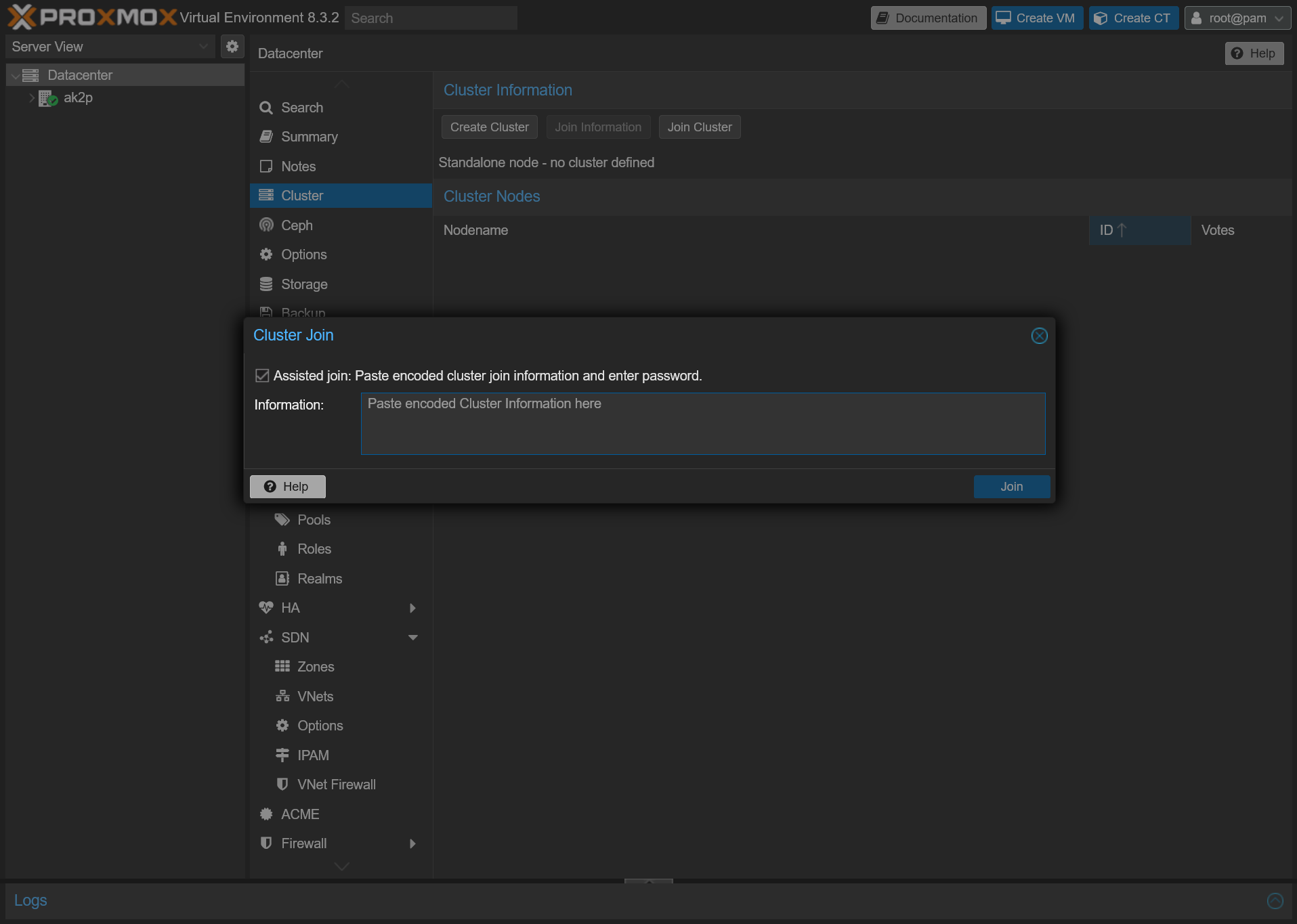Click the Create Cluster button

[x=490, y=127]
